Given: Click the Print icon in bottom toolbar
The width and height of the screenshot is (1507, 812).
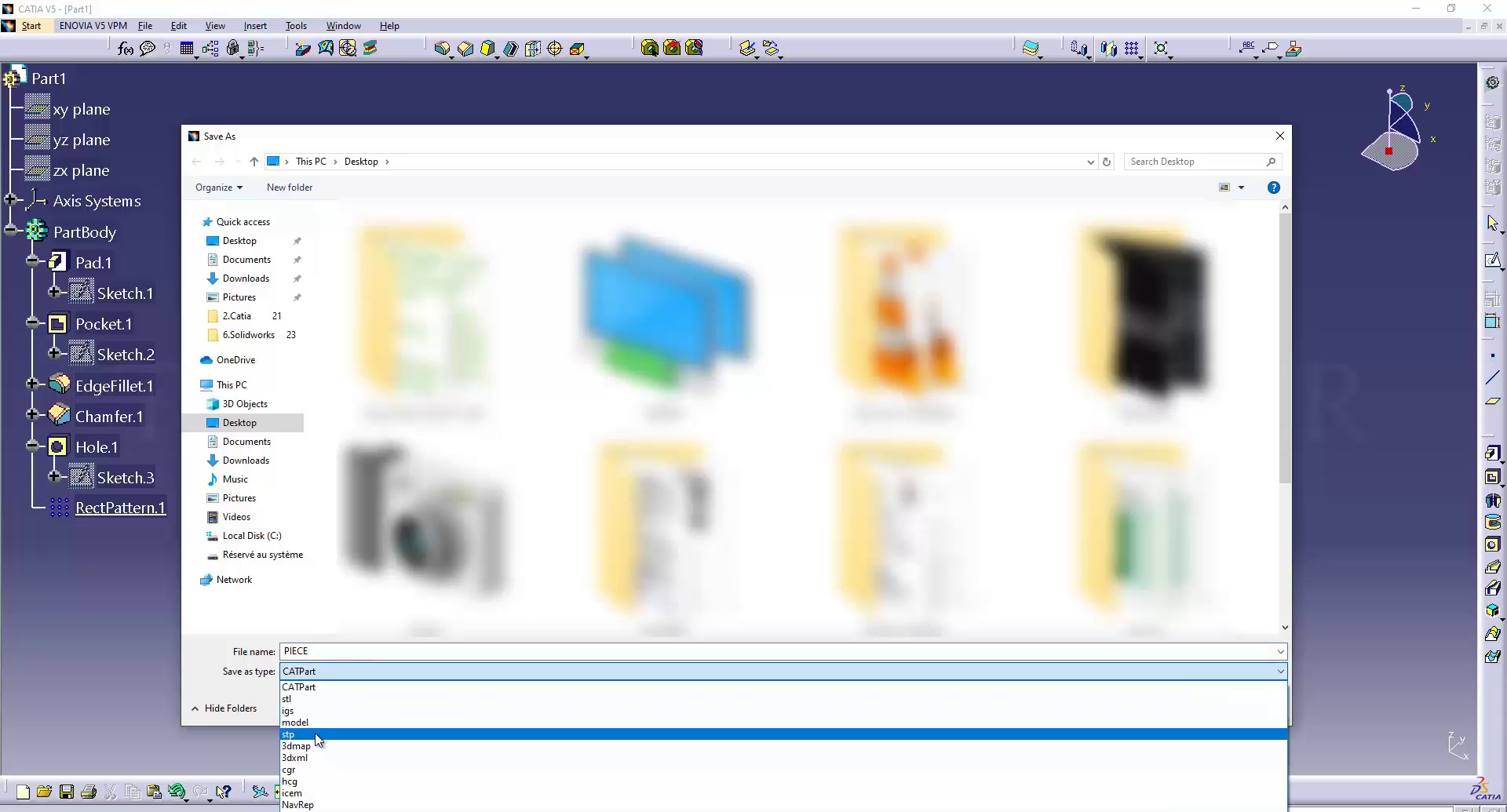Looking at the screenshot, I should [x=89, y=792].
